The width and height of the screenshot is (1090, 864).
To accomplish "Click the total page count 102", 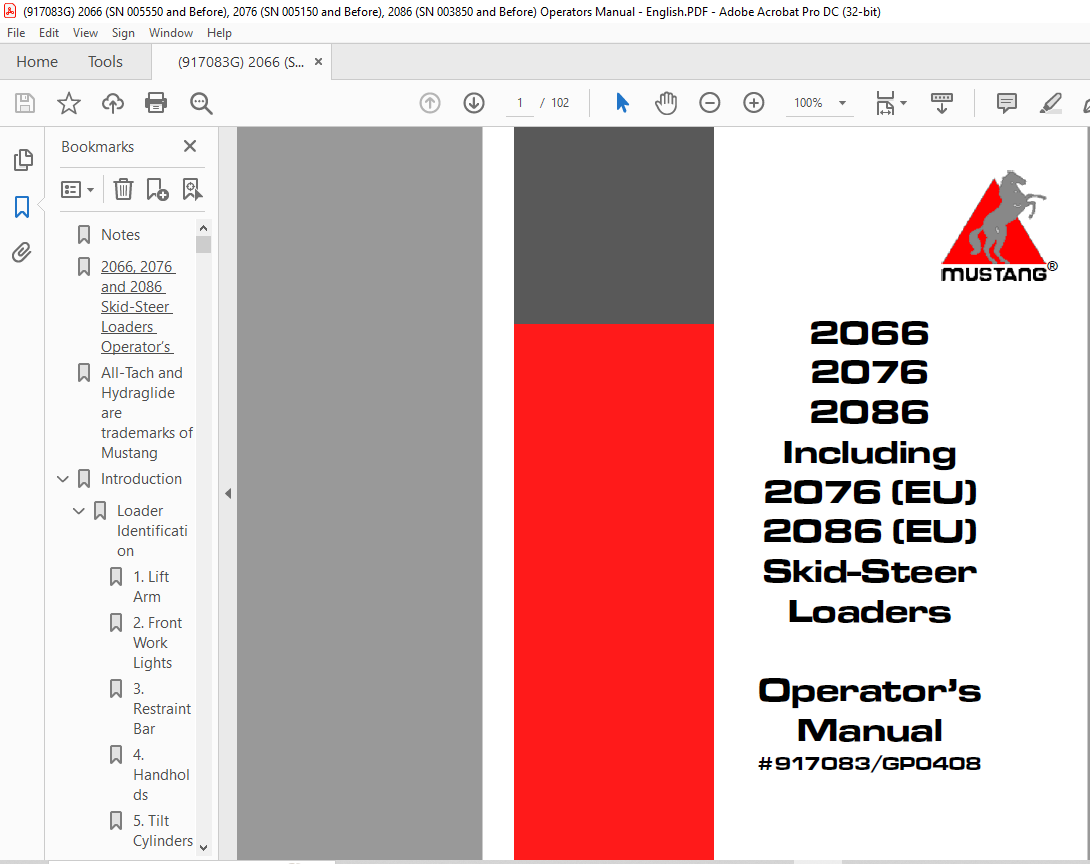I will 560,103.
